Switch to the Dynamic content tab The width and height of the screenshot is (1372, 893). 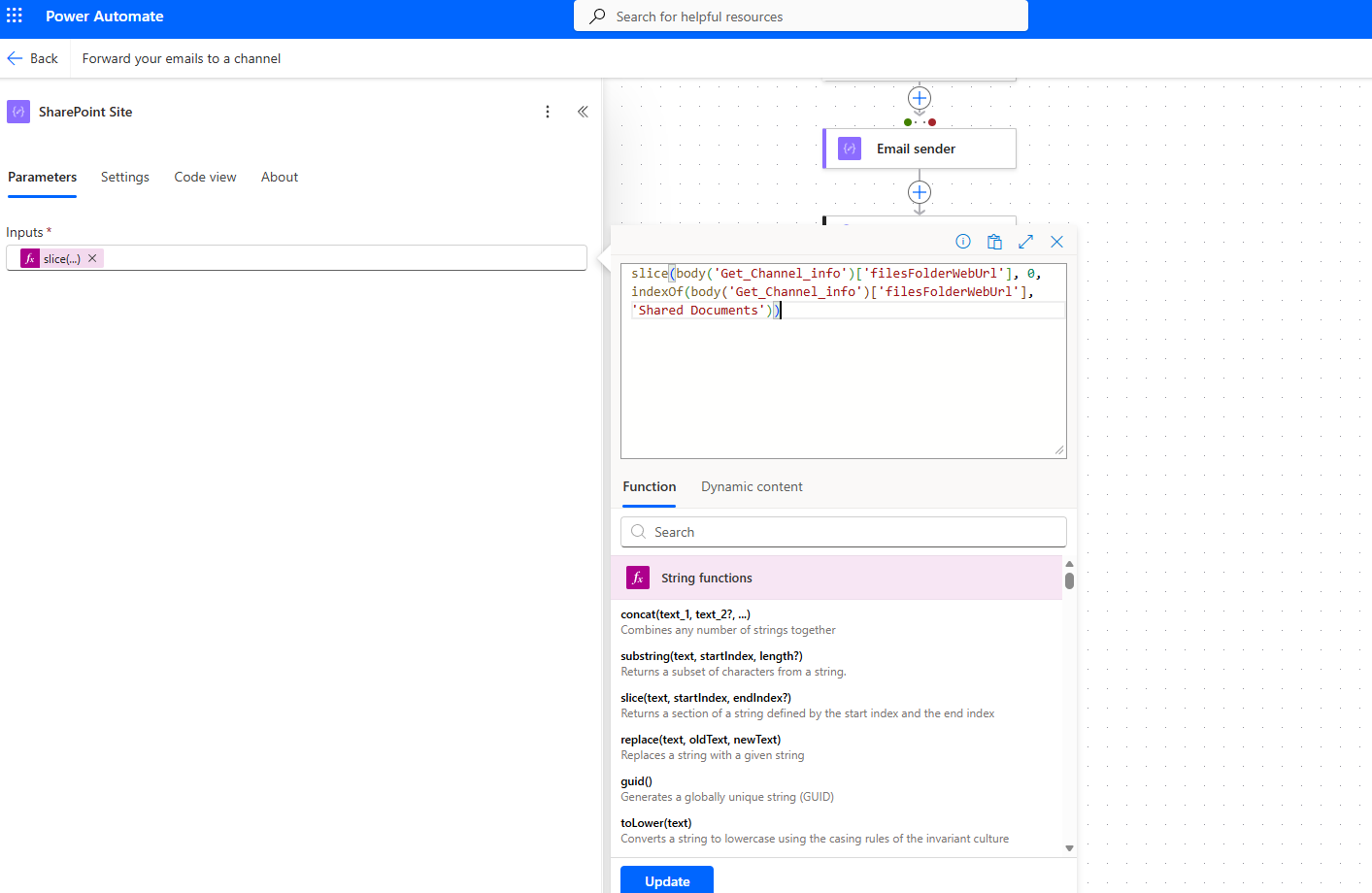point(752,486)
